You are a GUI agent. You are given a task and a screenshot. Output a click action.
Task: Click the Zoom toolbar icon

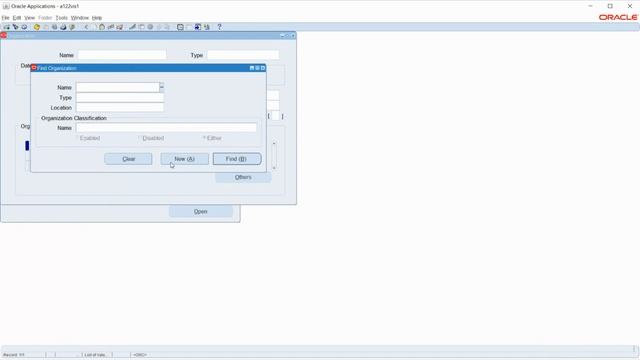pos(141,27)
